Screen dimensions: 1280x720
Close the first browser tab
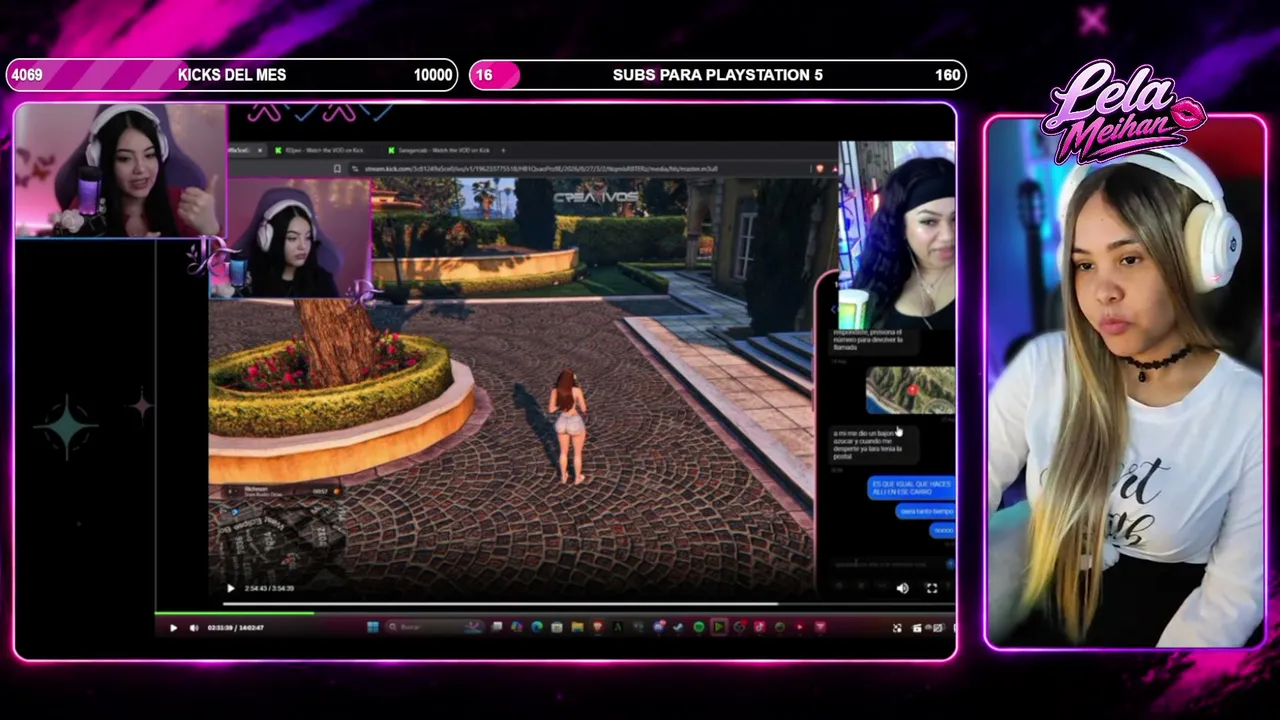point(259,150)
